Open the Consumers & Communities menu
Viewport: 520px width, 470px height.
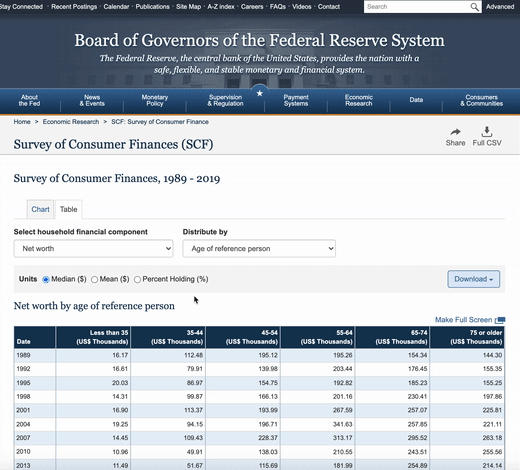pos(482,100)
